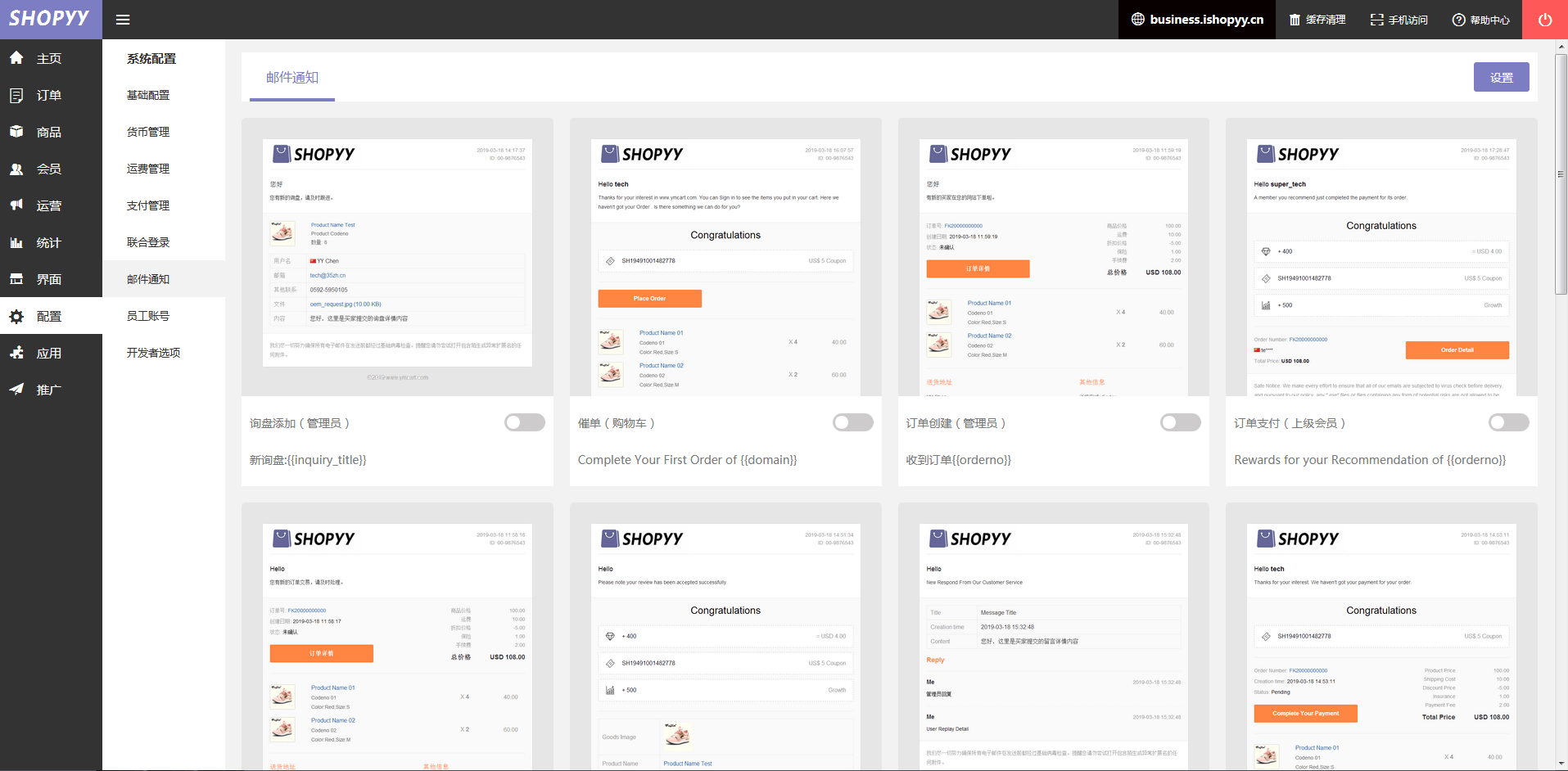Click the 应用 puzzle piece icon
This screenshot has width=1568, height=771.
click(x=16, y=353)
